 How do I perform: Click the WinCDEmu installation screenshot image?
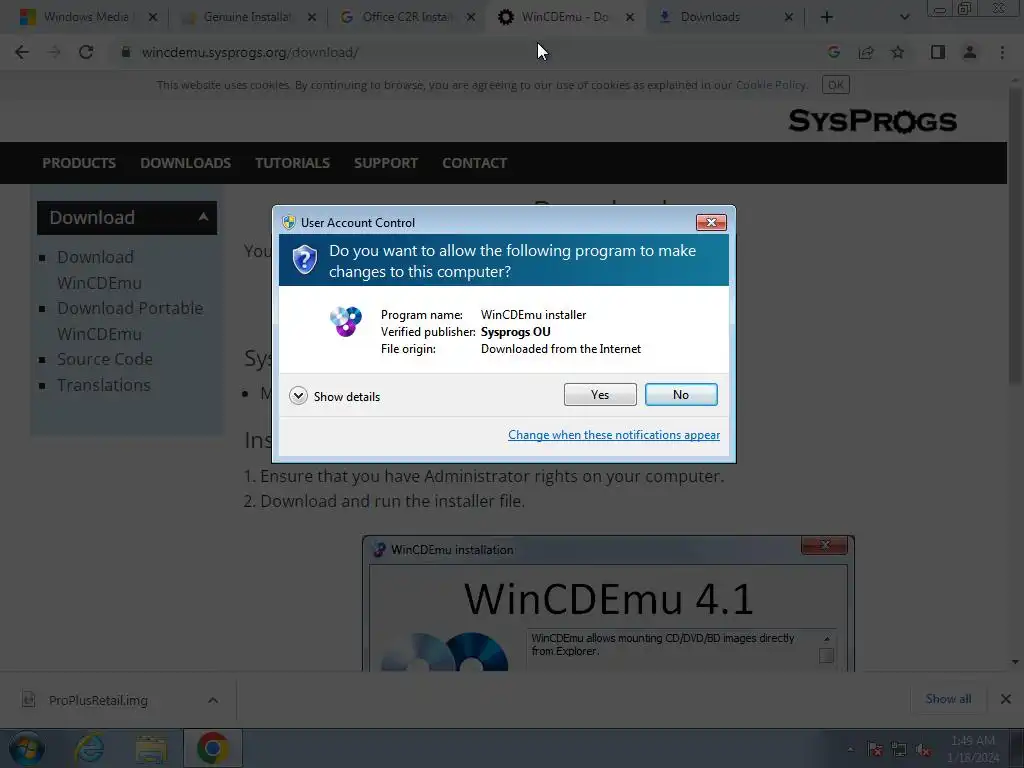click(x=608, y=603)
